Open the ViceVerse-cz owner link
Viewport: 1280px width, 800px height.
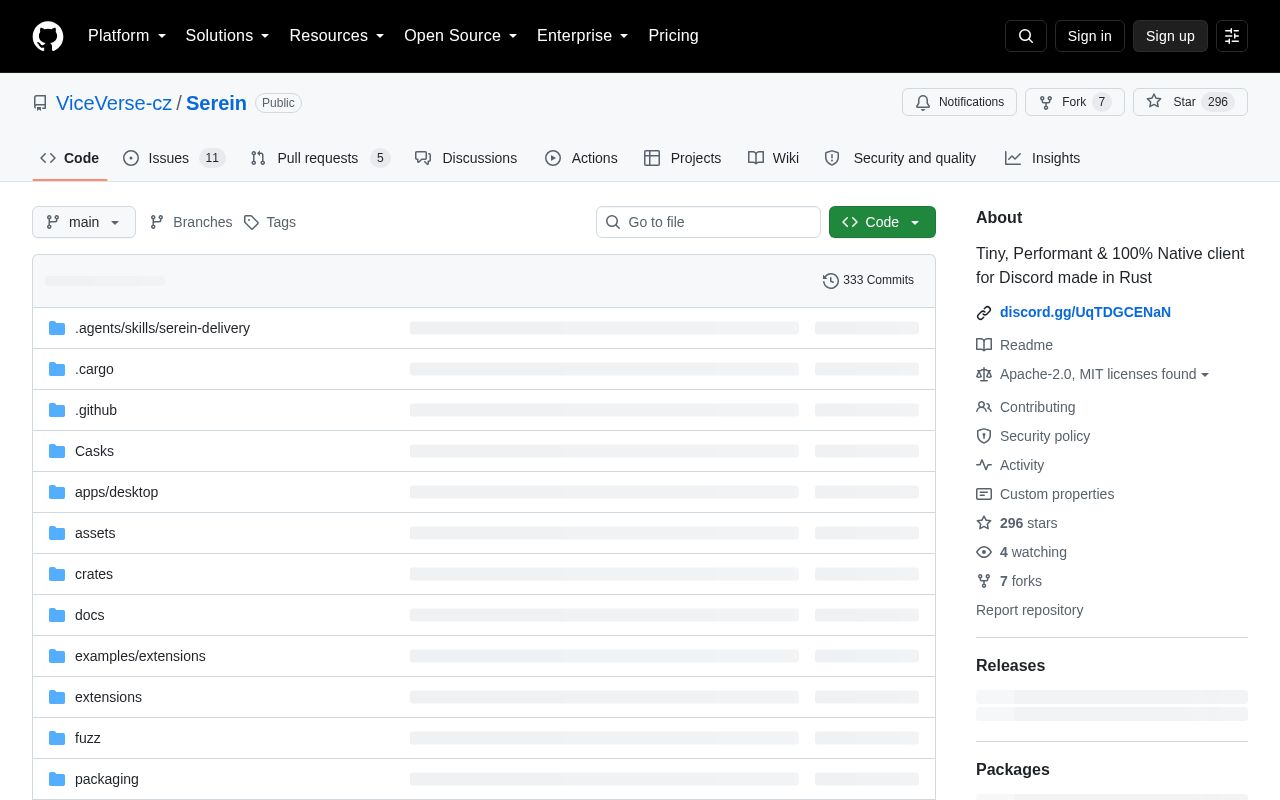click(x=114, y=103)
